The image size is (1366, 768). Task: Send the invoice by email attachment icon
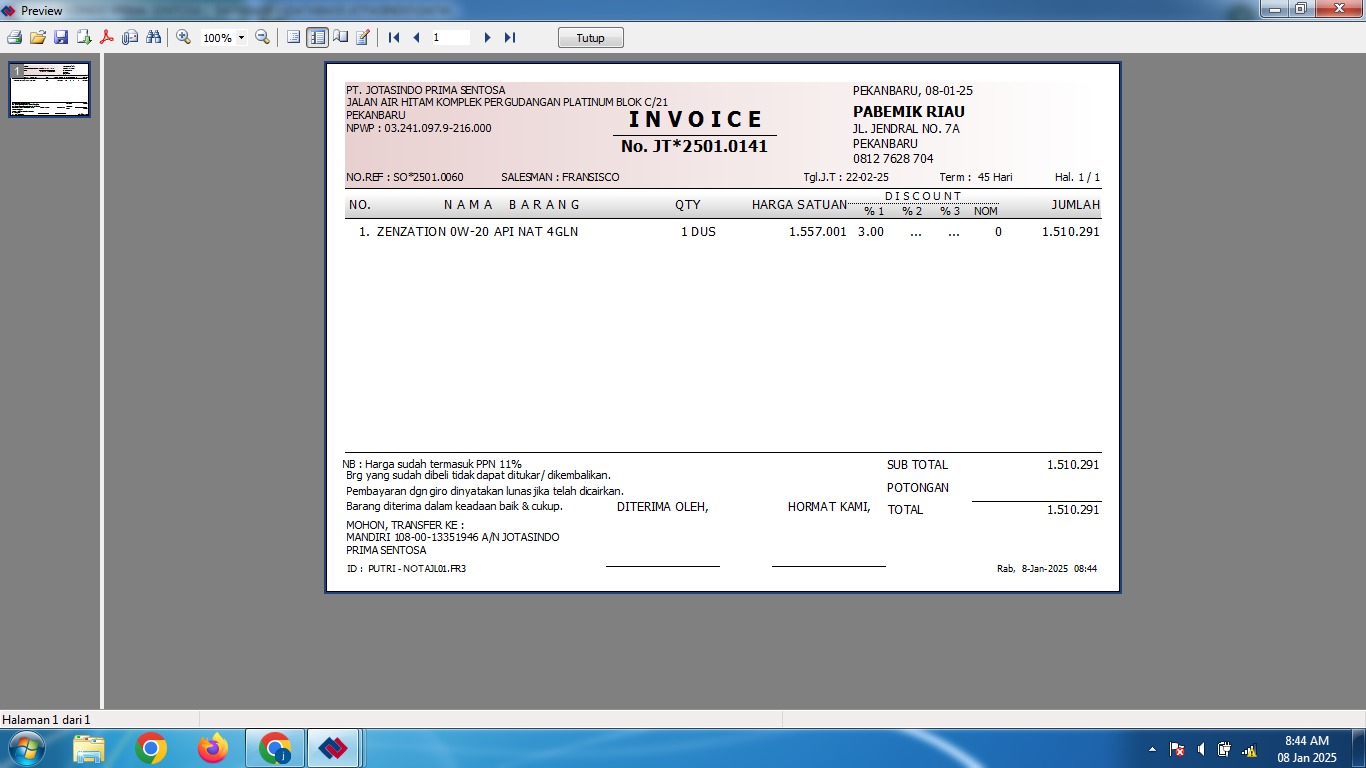click(130, 37)
